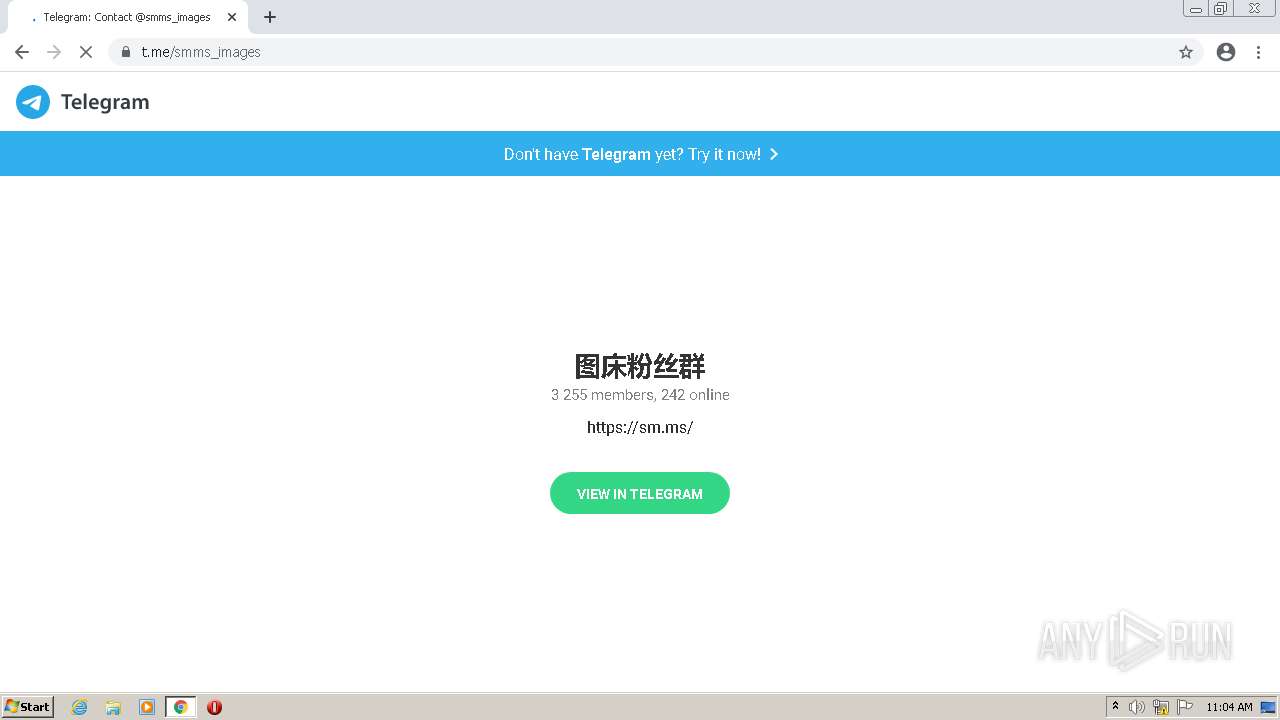Click the VIEW IN TELEGRAM button
Viewport: 1280px width, 720px height.
click(640, 493)
